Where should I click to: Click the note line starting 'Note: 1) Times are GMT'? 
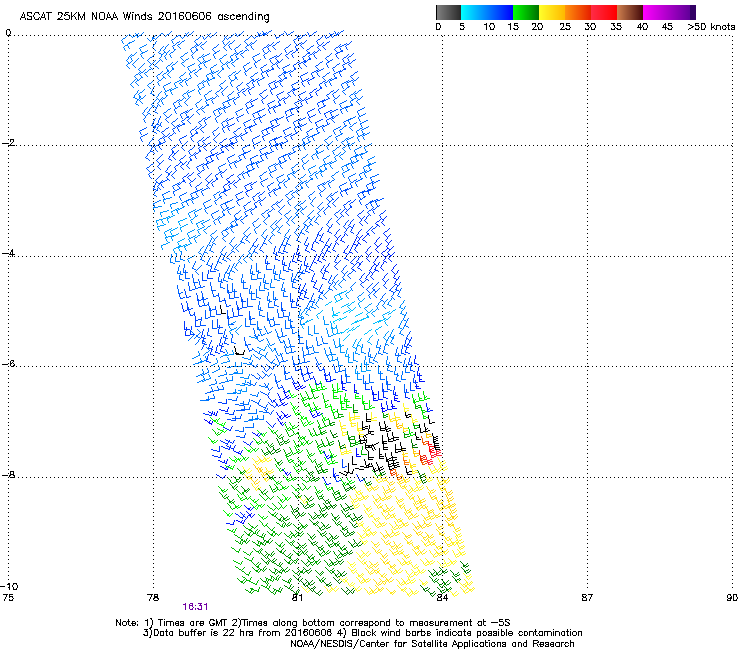[313, 623]
